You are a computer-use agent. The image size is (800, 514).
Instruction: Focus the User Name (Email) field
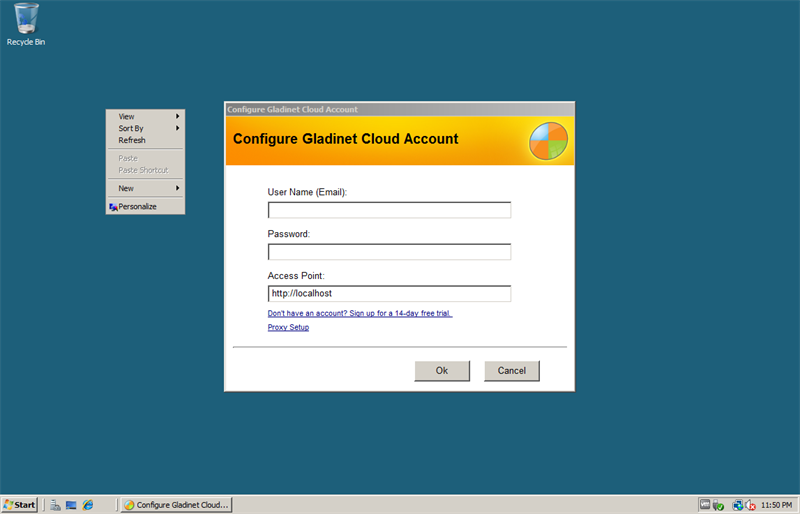389,210
